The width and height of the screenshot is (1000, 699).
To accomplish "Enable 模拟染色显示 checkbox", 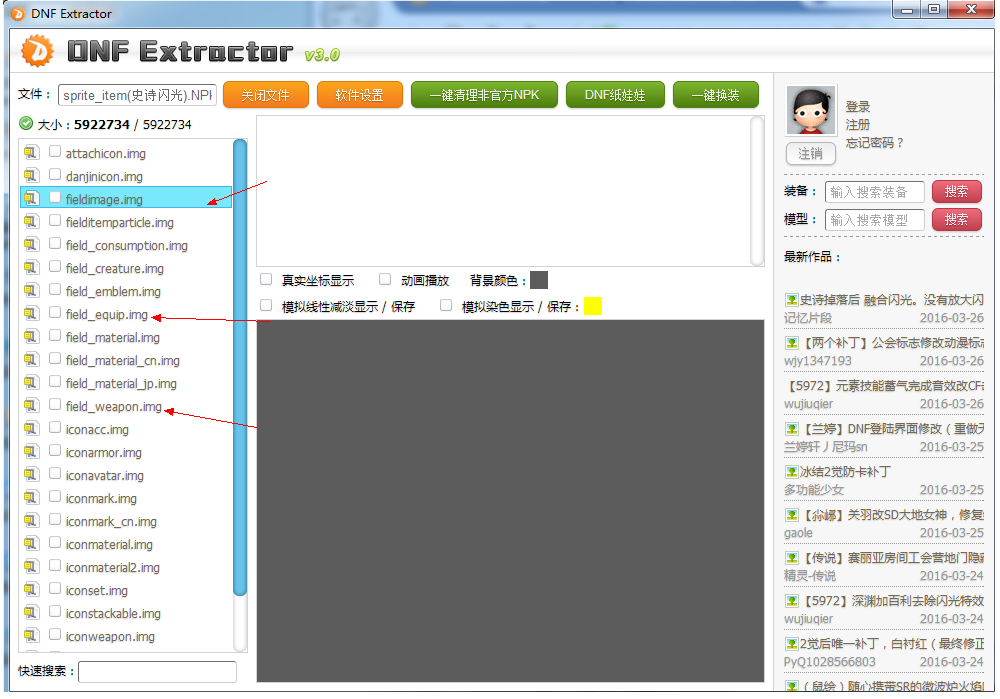I will [446, 306].
